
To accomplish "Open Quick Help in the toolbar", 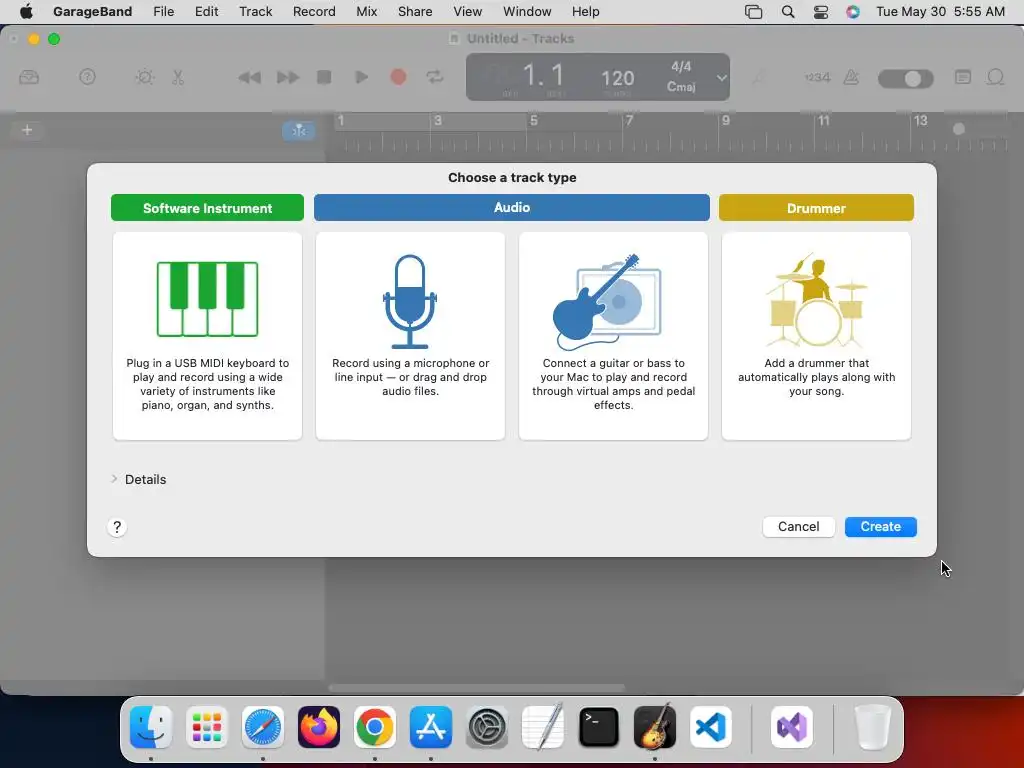I will point(87,77).
